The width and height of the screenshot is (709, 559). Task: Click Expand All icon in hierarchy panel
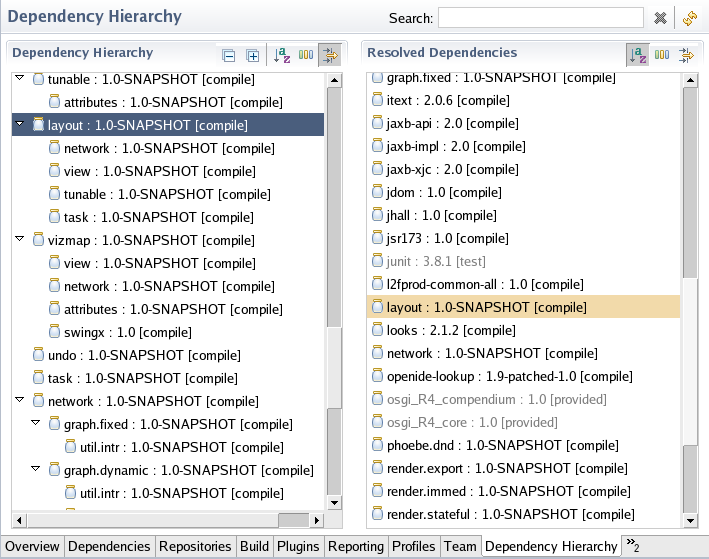point(253,56)
